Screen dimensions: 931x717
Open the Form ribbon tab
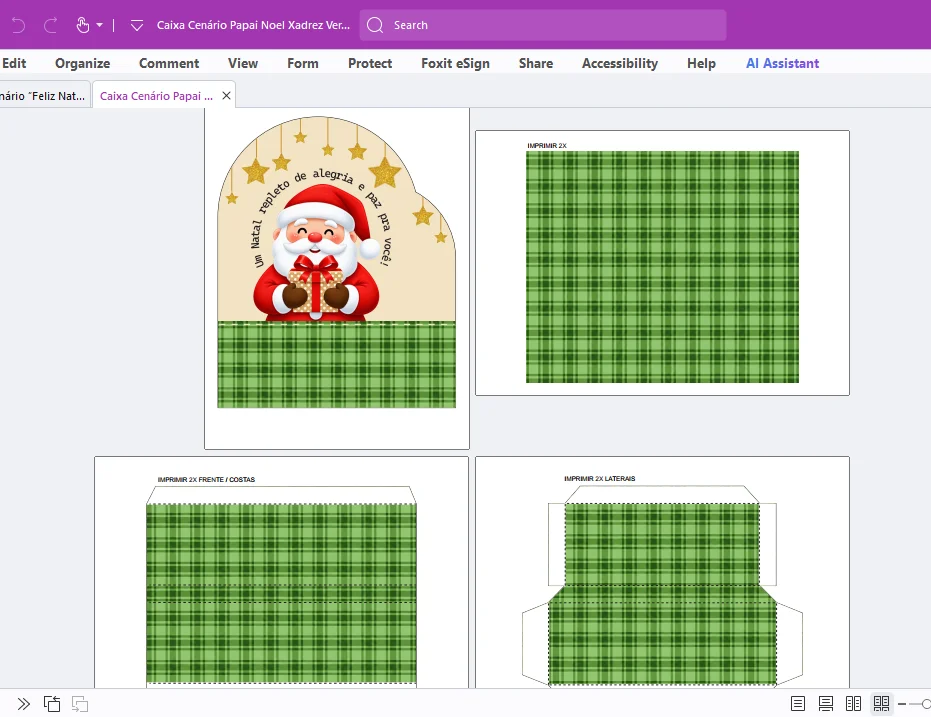pyautogui.click(x=303, y=64)
